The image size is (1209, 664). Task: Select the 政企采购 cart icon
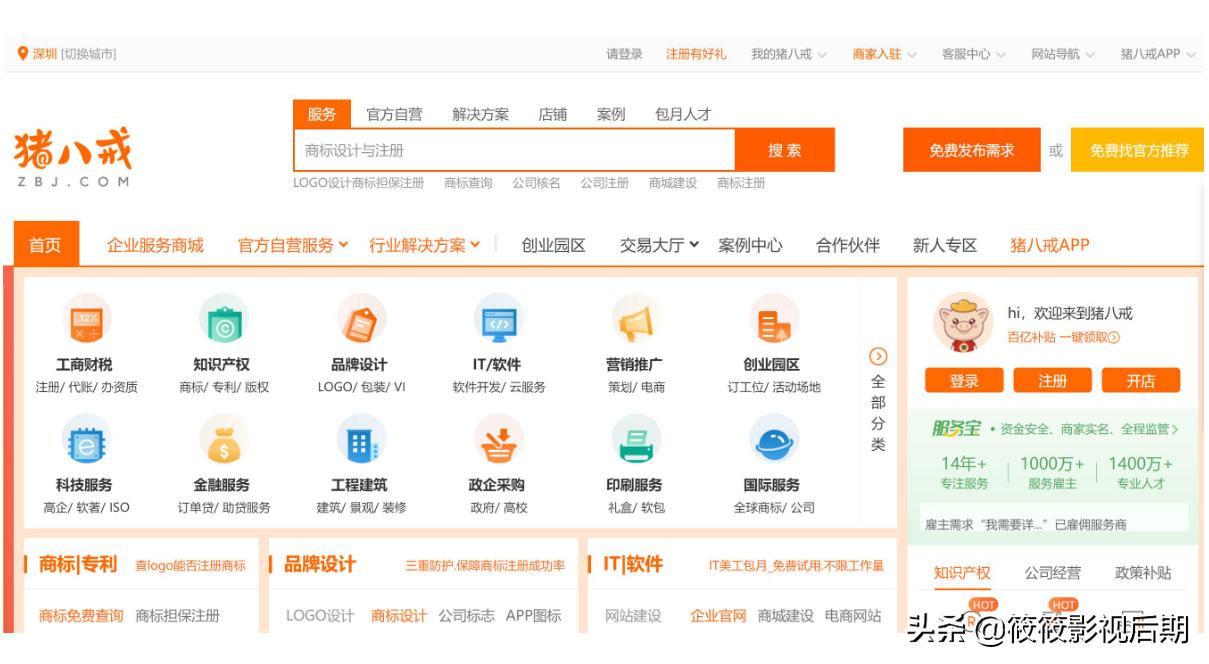click(499, 441)
